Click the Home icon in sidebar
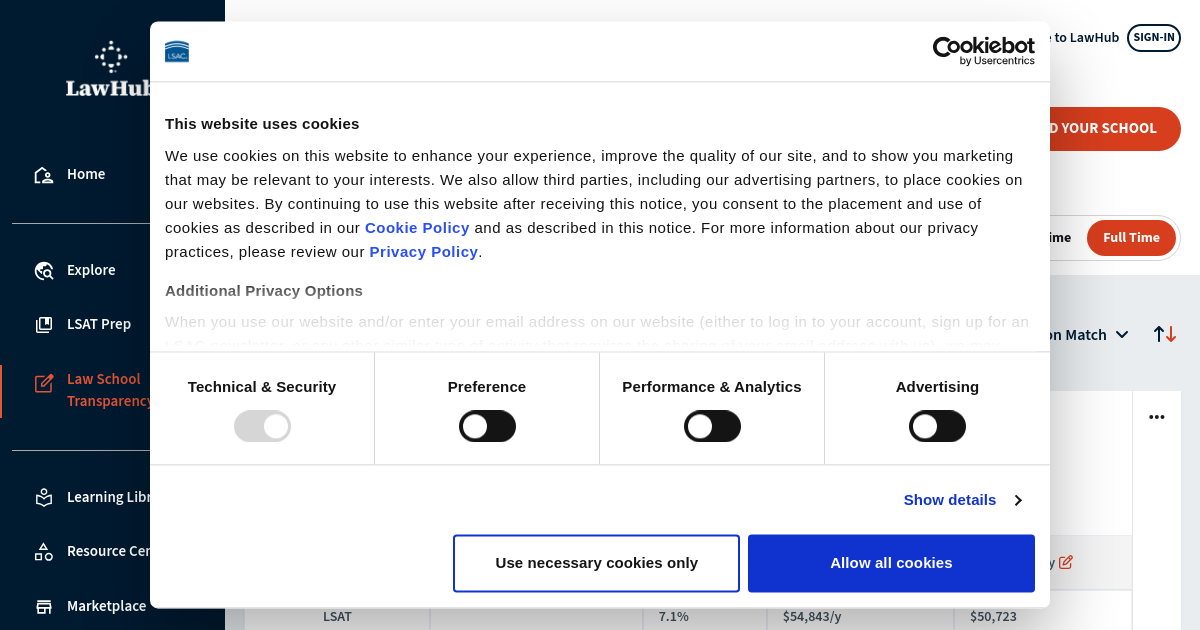Viewport: 1200px width, 630px height. pyautogui.click(x=44, y=175)
